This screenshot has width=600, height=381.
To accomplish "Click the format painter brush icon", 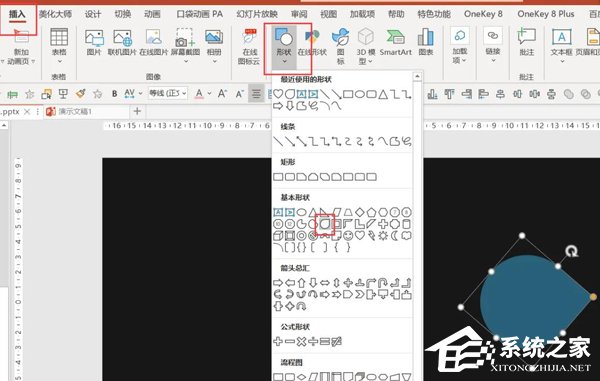I will click(81, 93).
